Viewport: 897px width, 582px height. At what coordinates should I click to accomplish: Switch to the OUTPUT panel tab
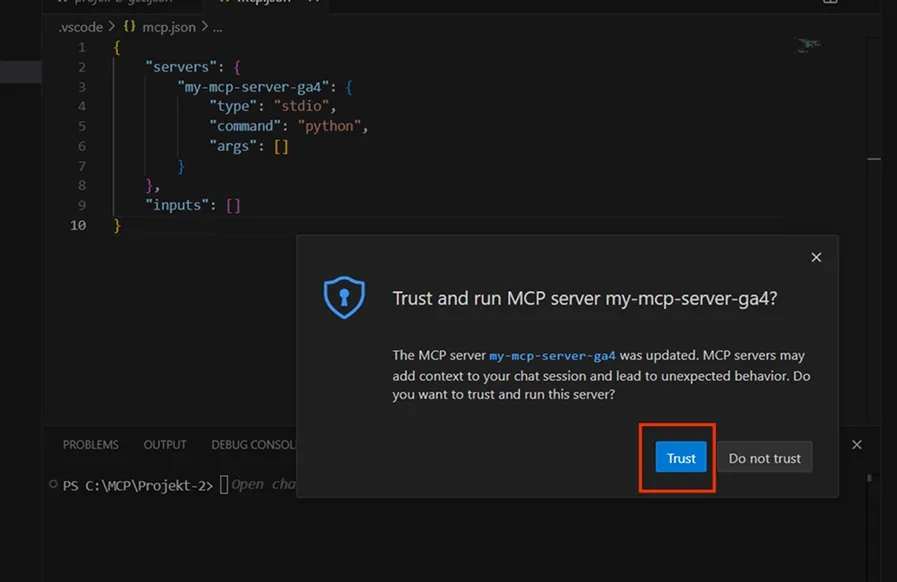click(165, 445)
